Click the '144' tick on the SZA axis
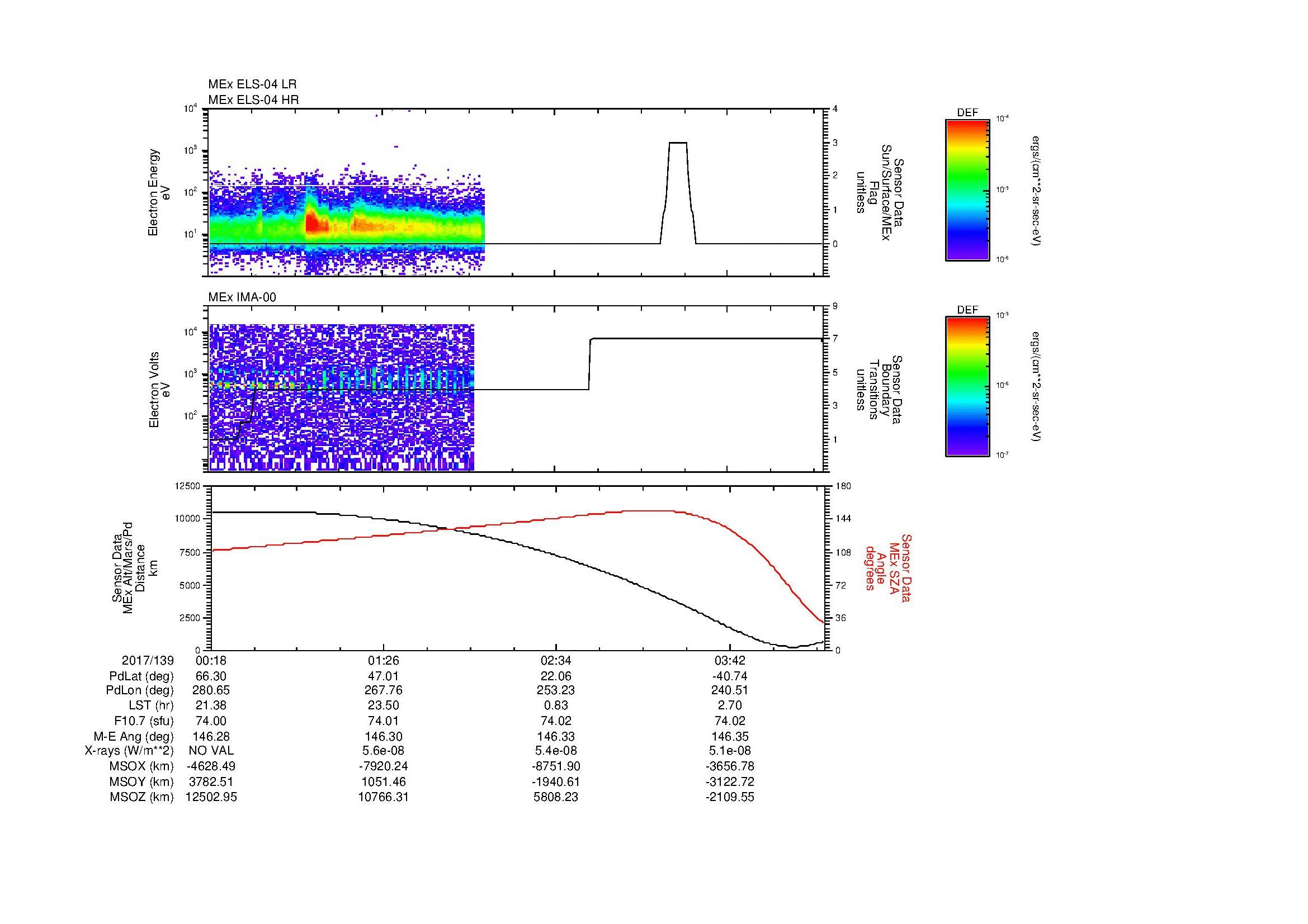The width and height of the screenshot is (1308, 924). click(x=843, y=519)
